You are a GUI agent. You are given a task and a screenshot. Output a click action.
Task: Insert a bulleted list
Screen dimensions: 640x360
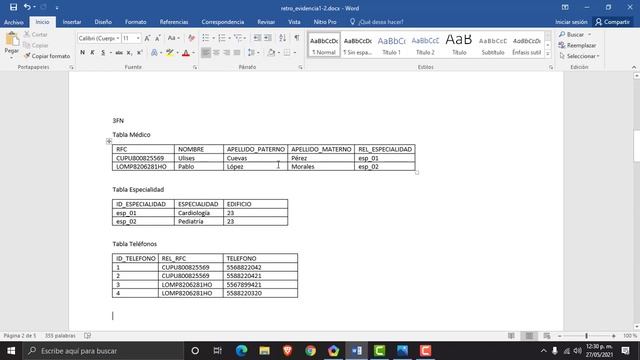click(x=206, y=38)
